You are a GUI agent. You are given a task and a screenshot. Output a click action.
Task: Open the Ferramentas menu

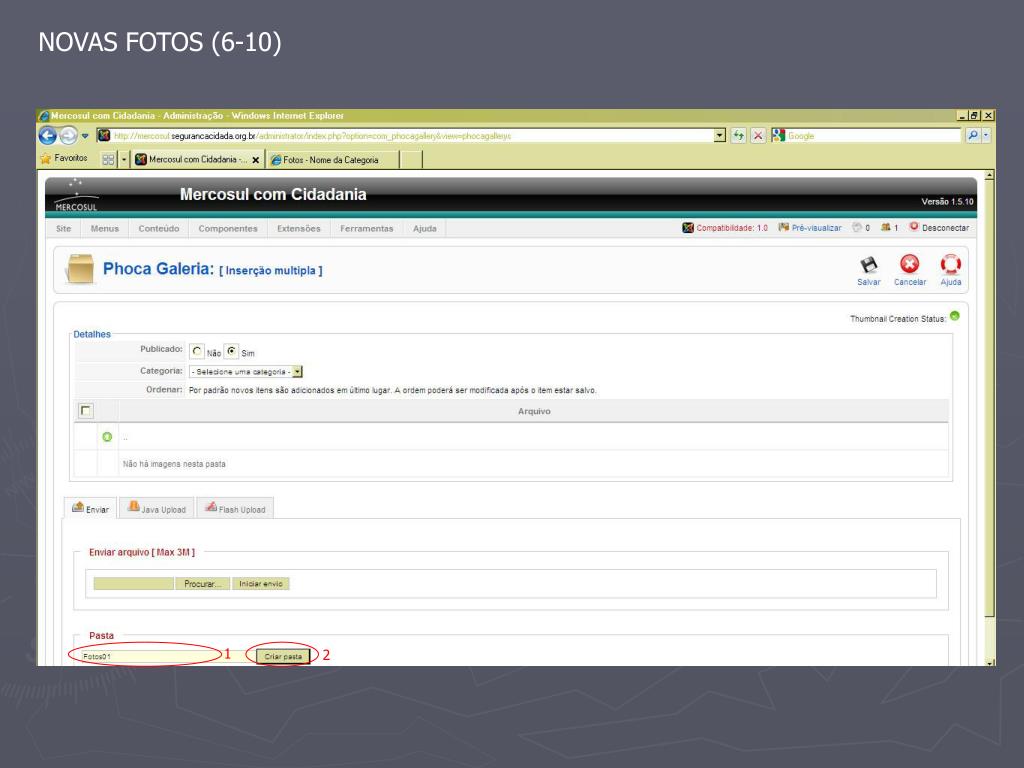point(366,229)
